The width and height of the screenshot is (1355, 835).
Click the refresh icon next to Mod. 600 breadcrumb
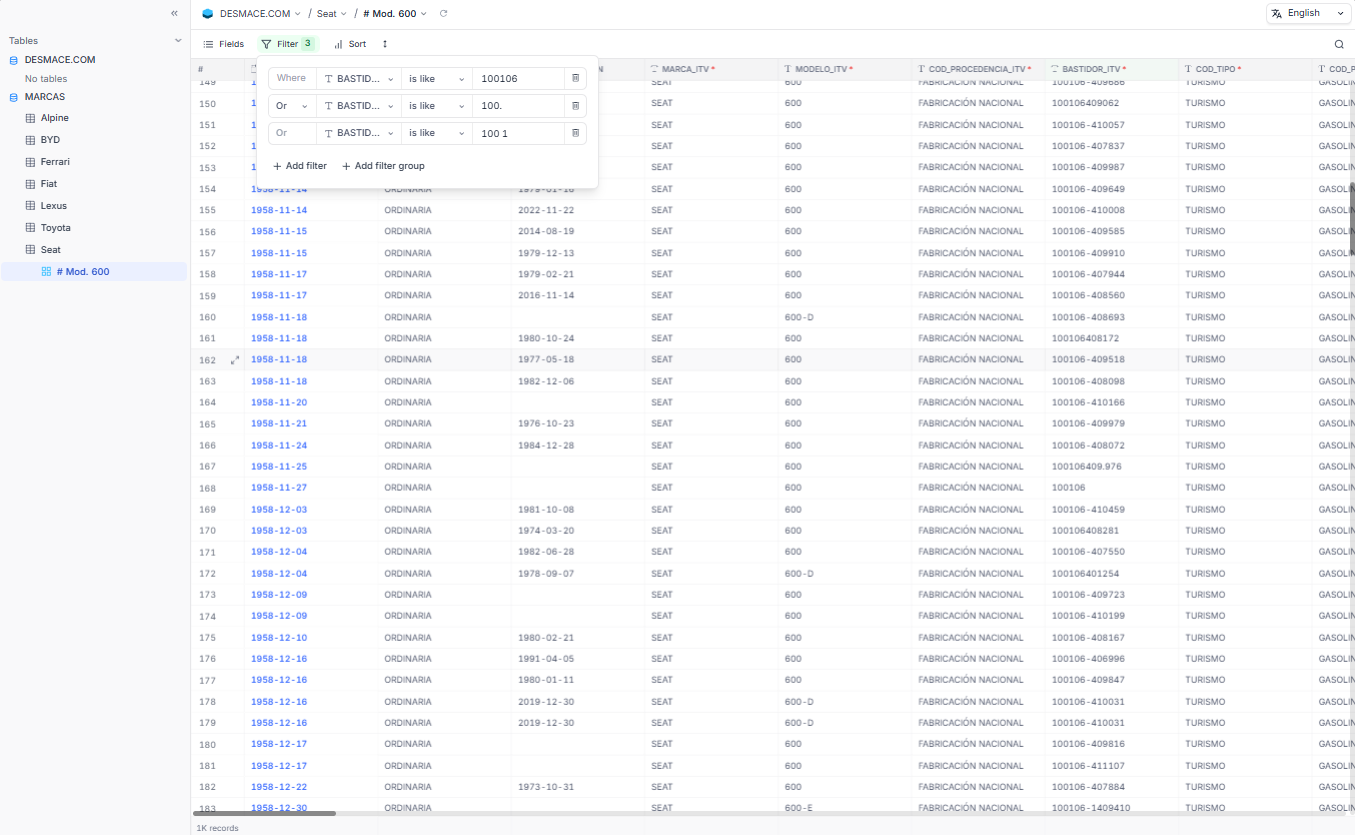coord(443,14)
